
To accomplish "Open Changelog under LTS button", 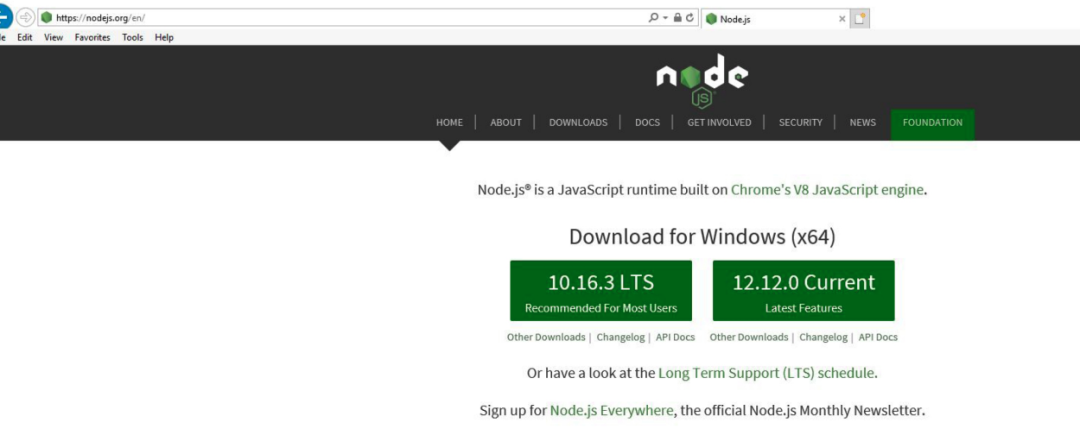I will [x=621, y=338].
